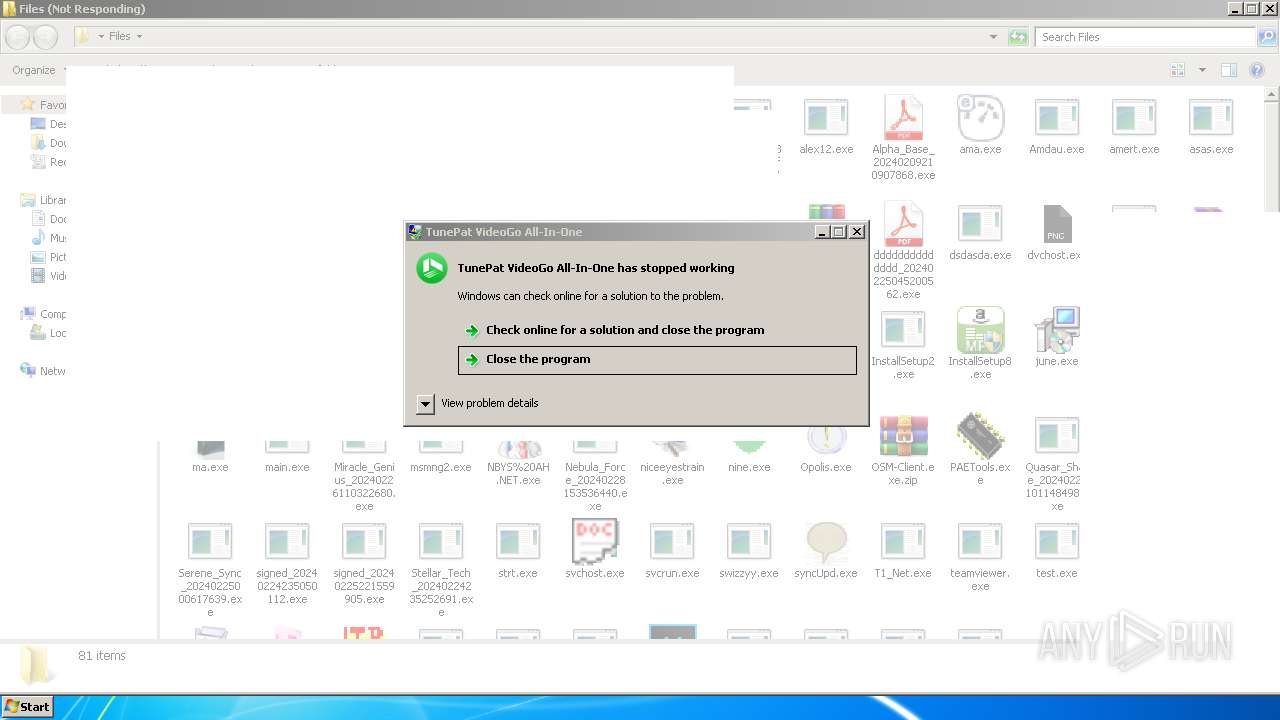Open the Files breadcrumb dropdown arrow

(139, 37)
